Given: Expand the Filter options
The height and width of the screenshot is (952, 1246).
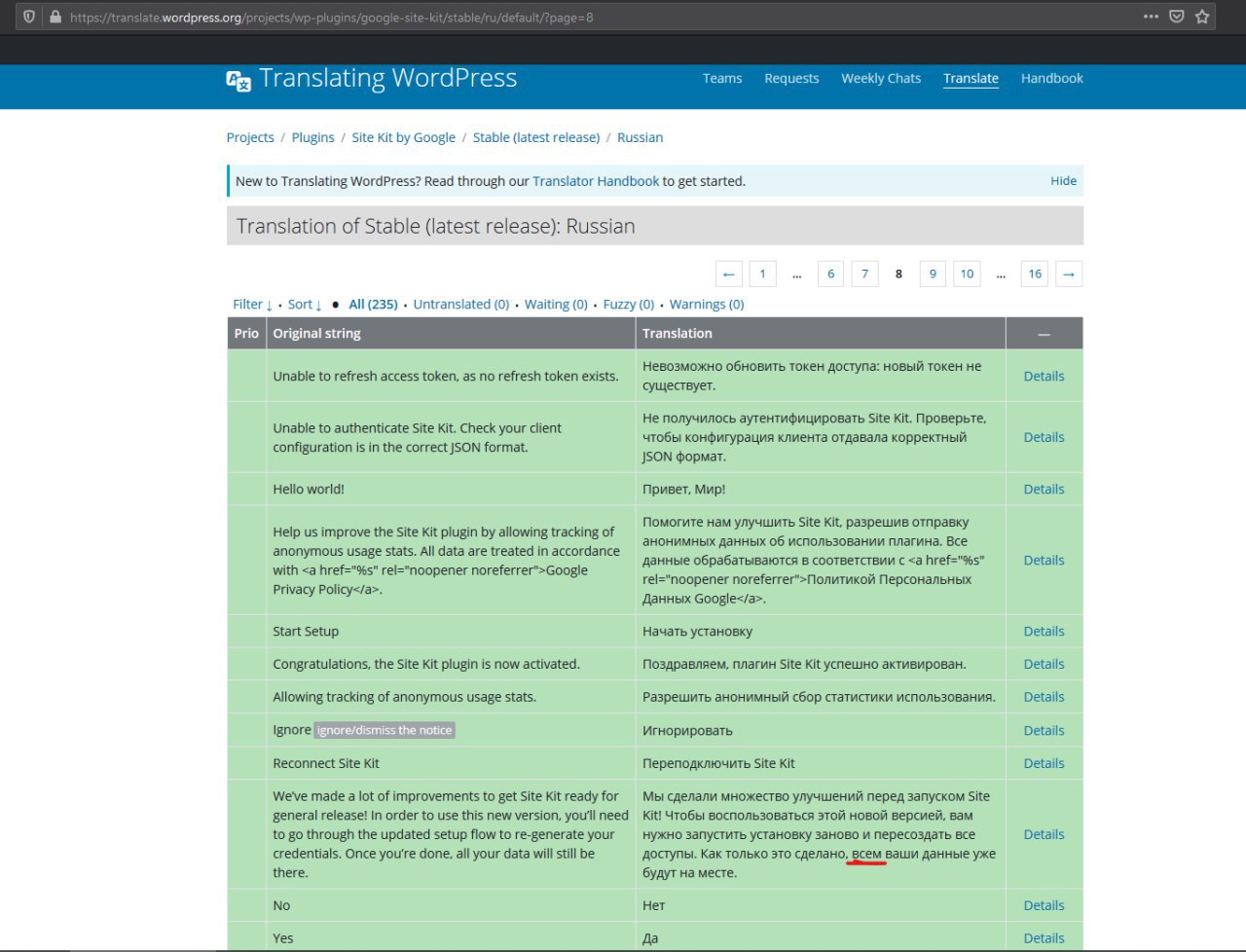Looking at the screenshot, I should 252,304.
